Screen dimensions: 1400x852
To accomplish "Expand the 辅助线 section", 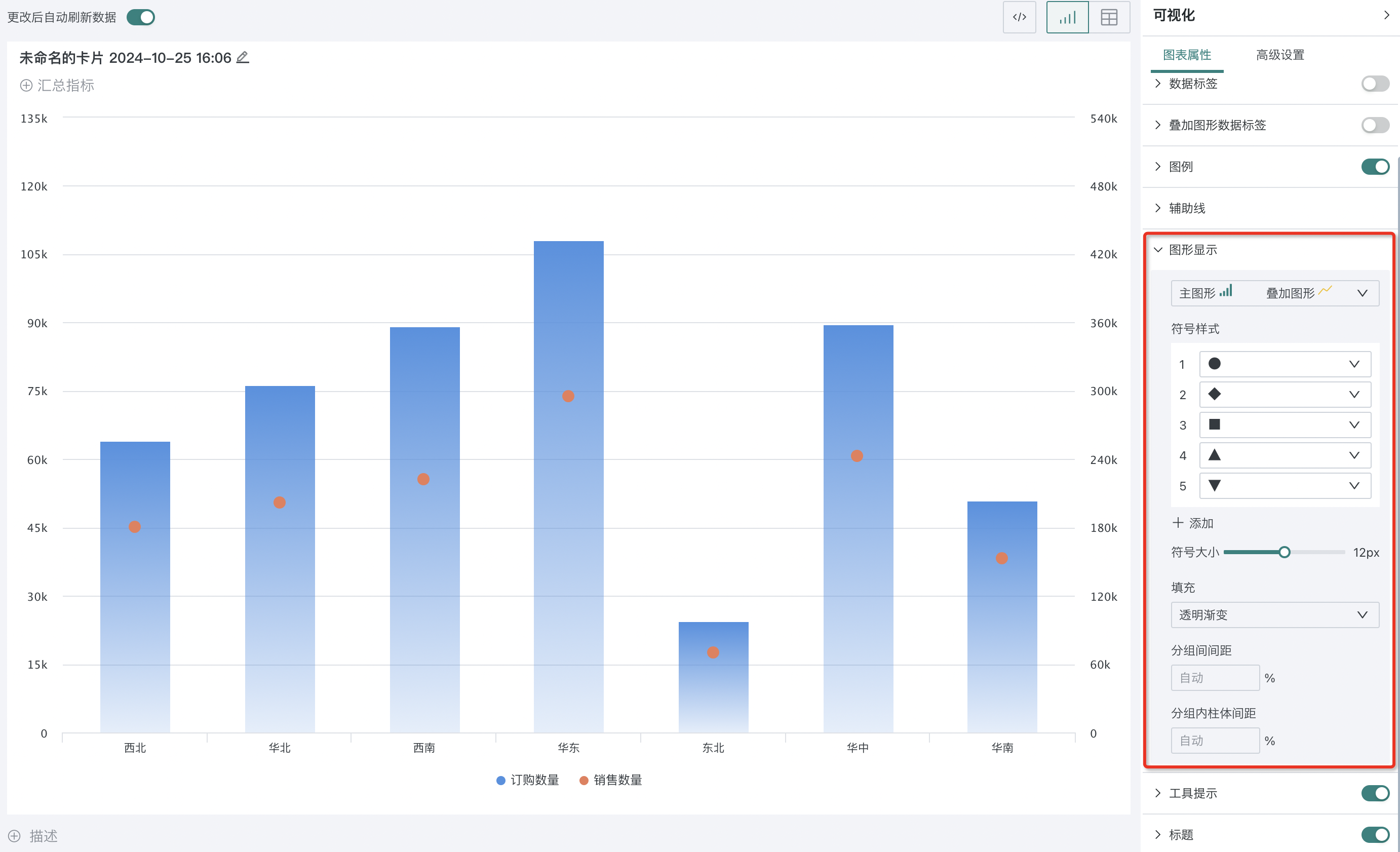I will pyautogui.click(x=1186, y=208).
